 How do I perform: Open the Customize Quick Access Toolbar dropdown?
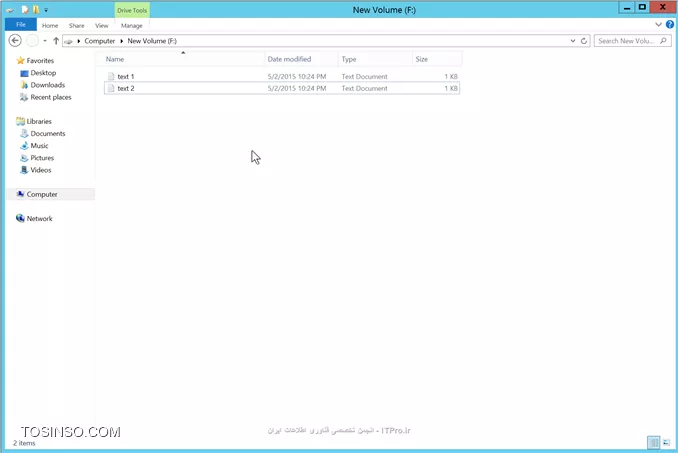46,10
